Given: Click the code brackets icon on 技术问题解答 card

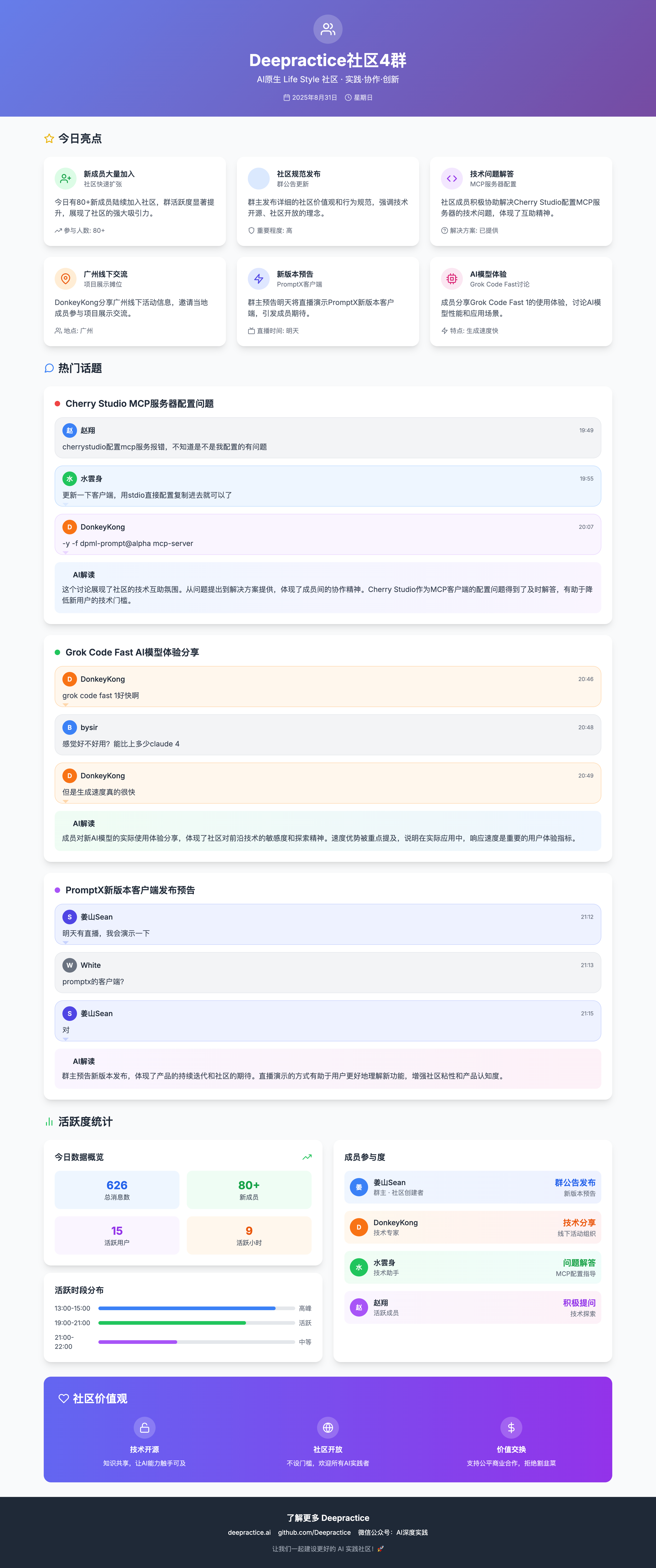Looking at the screenshot, I should click(x=451, y=178).
